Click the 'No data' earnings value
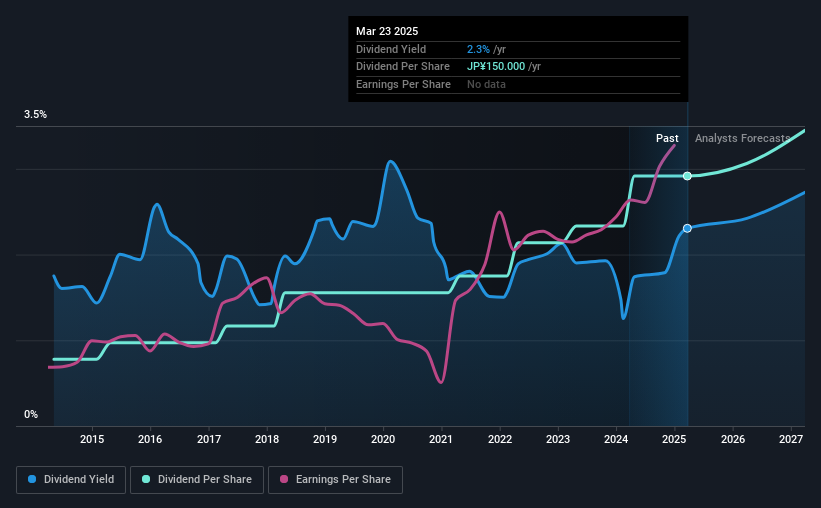The height and width of the screenshot is (508, 821). 486,84
